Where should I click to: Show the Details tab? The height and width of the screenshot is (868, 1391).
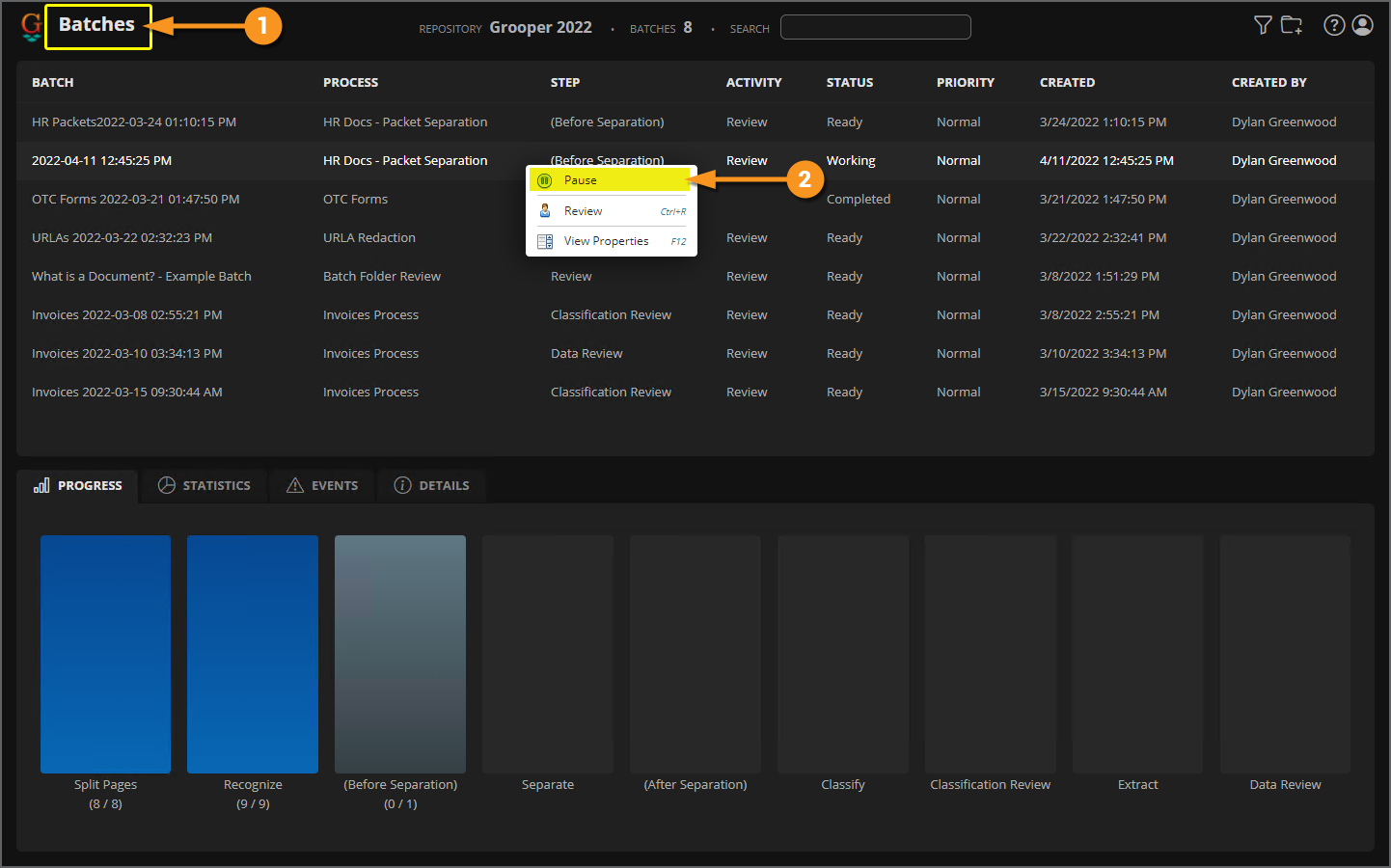tap(431, 485)
